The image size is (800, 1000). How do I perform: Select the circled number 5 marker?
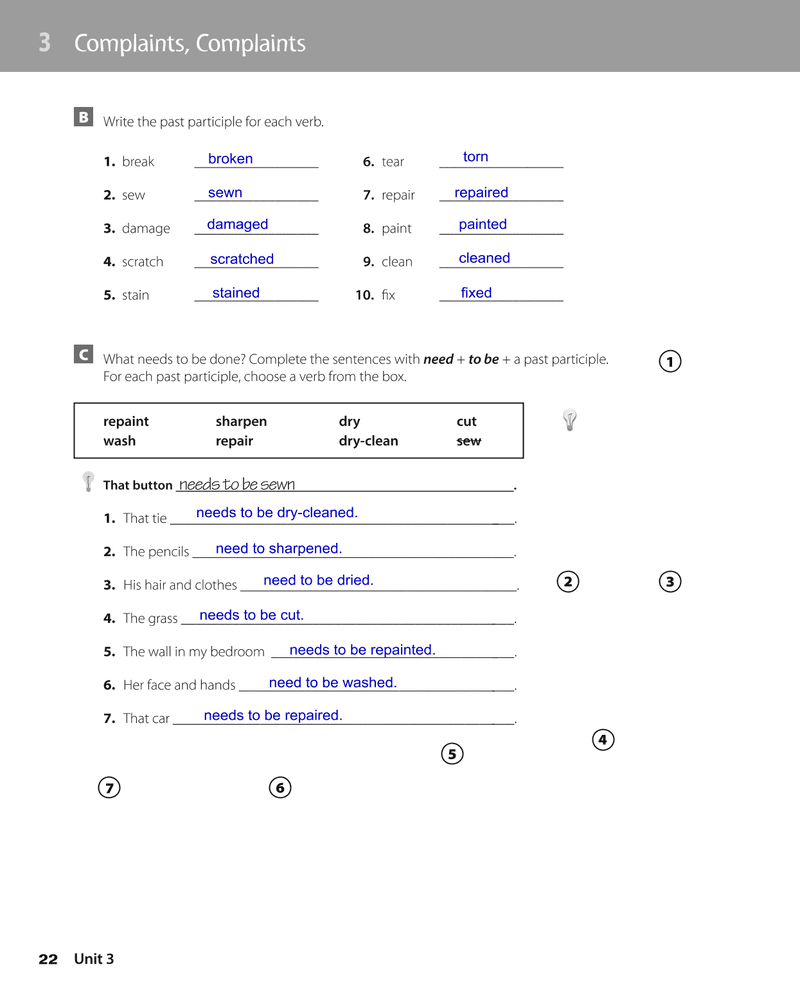[452, 754]
